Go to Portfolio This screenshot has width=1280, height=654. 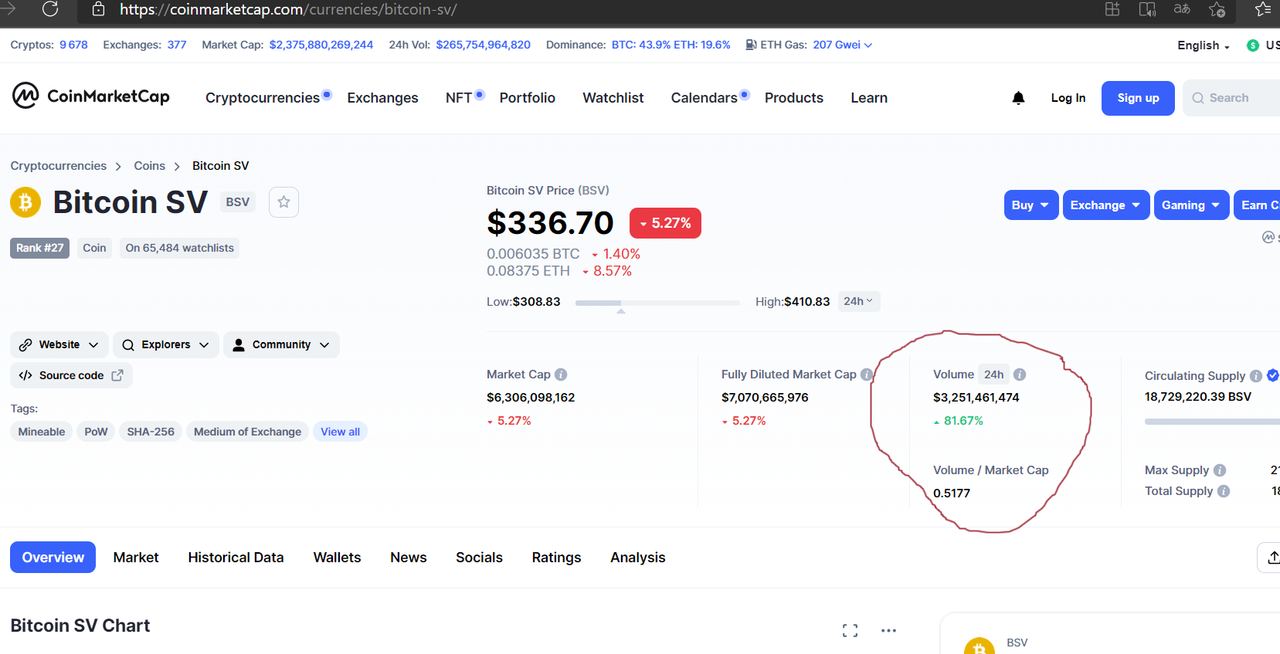click(527, 98)
